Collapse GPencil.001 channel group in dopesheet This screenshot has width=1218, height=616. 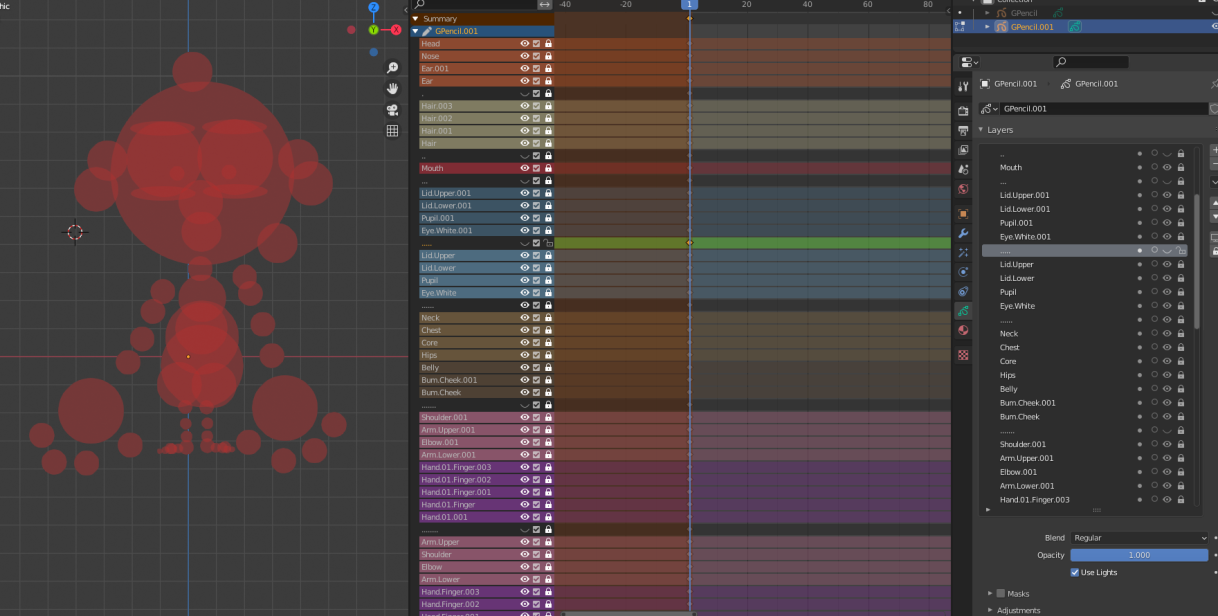tap(416, 31)
